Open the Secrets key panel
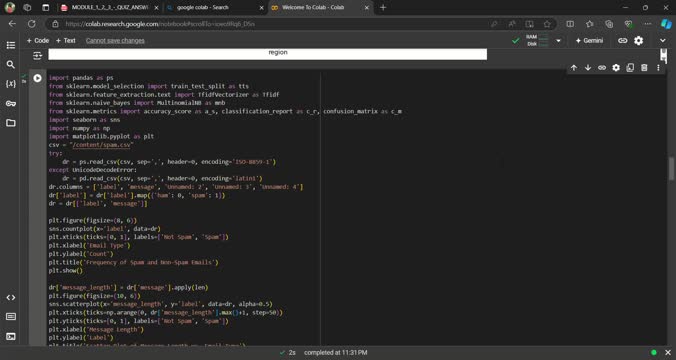The image size is (676, 360). tap(11, 103)
